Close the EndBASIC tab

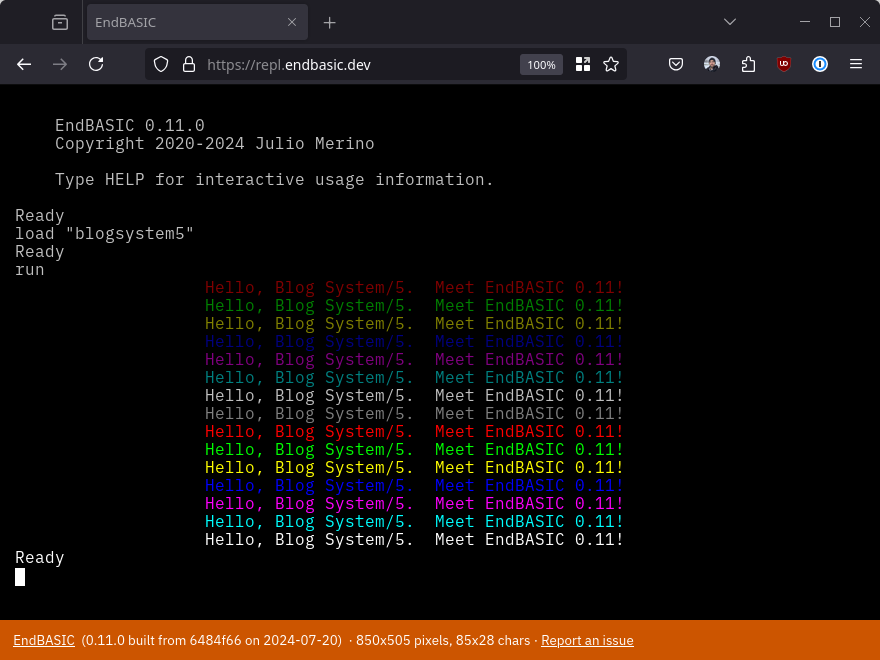(x=292, y=22)
